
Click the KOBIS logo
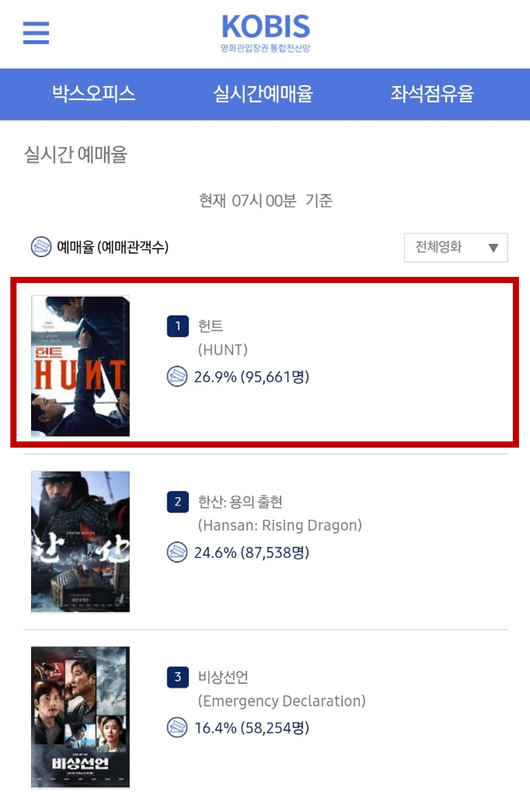(x=265, y=33)
